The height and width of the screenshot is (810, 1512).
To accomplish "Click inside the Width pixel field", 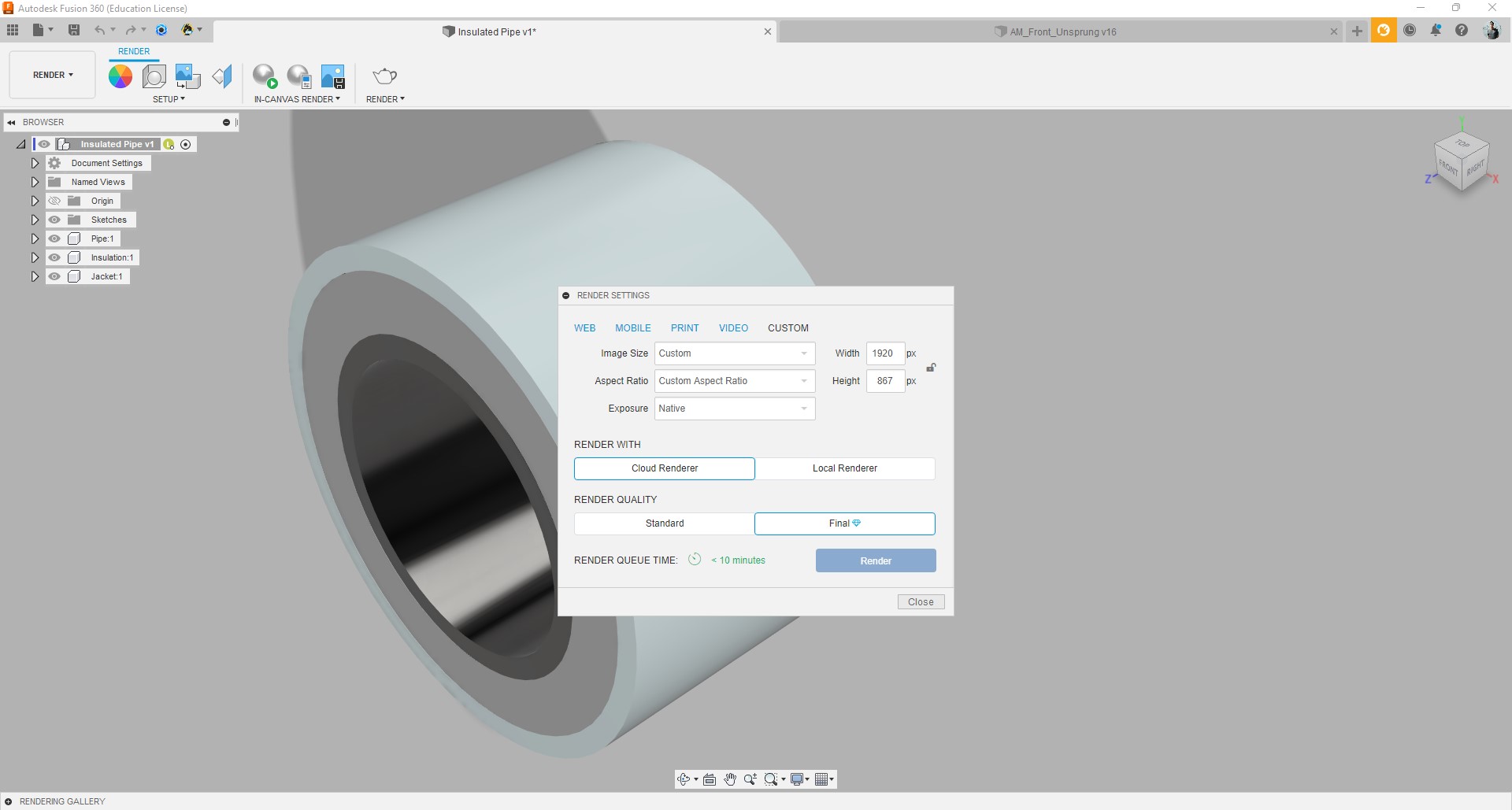I will [885, 353].
